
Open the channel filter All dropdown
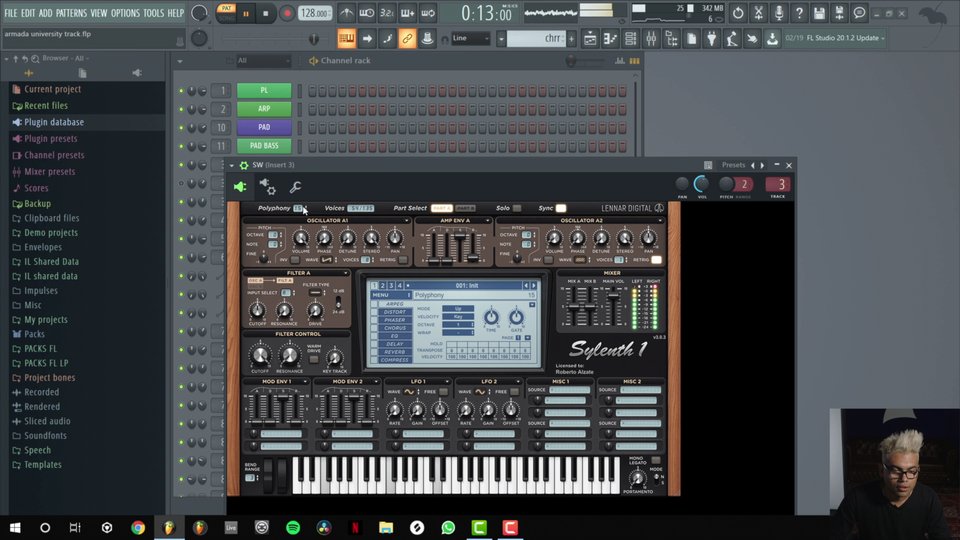[x=263, y=61]
